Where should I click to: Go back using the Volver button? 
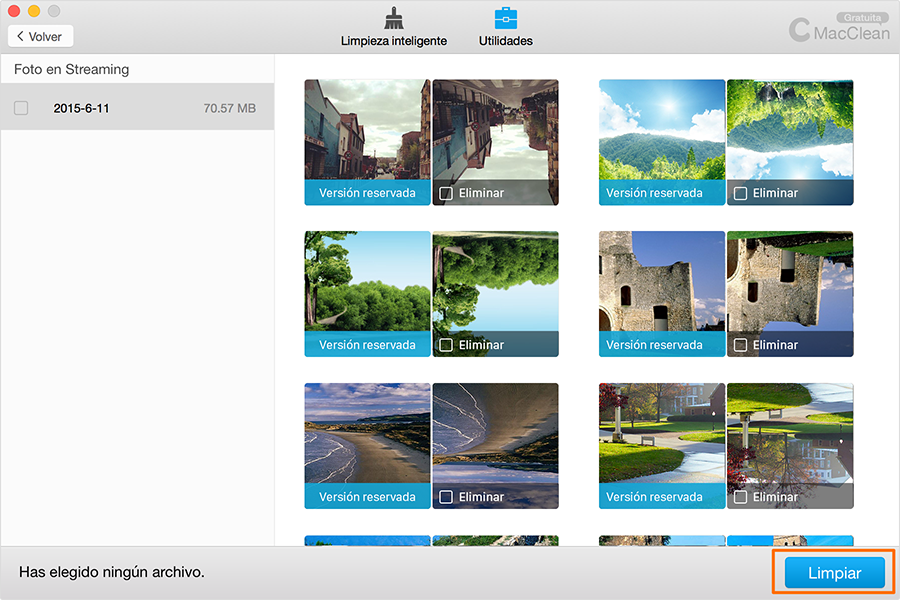(x=40, y=36)
